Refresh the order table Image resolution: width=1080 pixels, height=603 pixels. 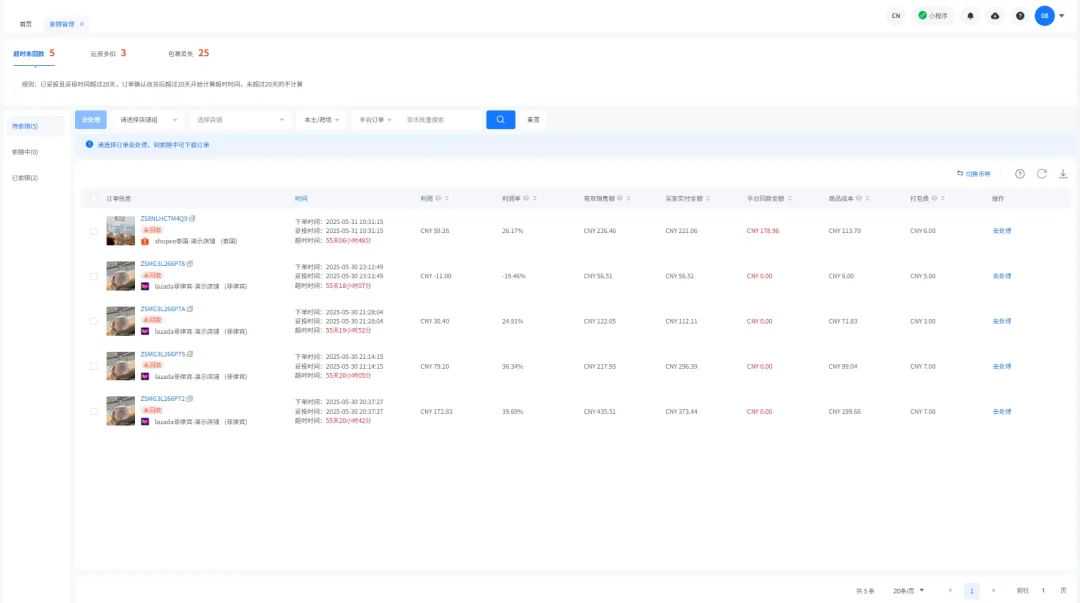pos(1042,174)
